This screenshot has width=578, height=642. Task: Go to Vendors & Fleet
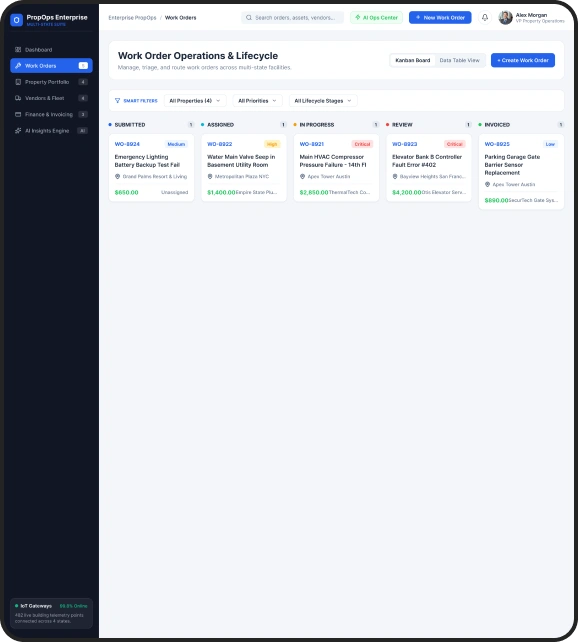tap(52, 98)
